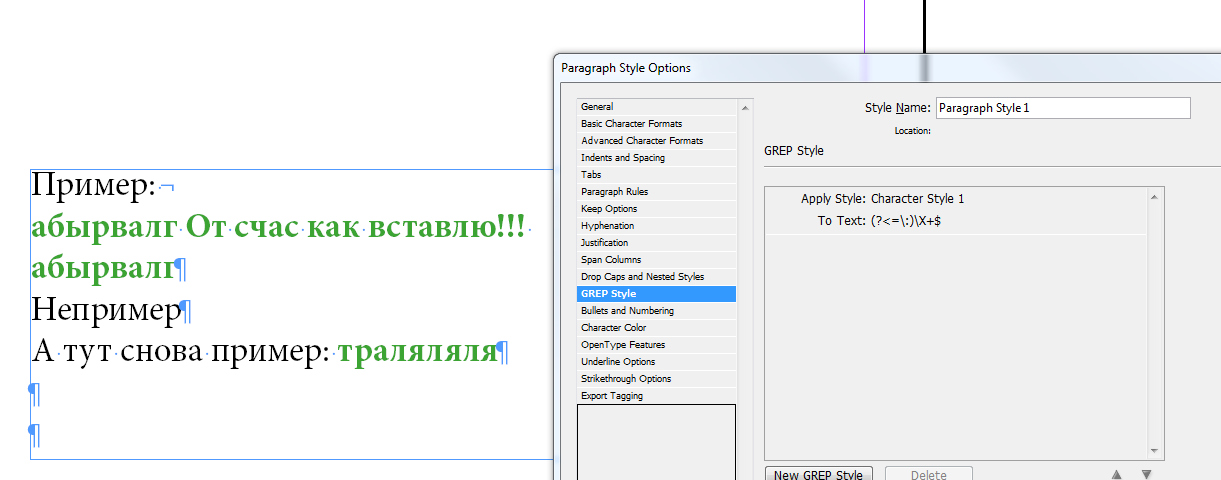This screenshot has height=480, width=1221.
Task: Select Advanced Character Formats category
Action: (657, 141)
